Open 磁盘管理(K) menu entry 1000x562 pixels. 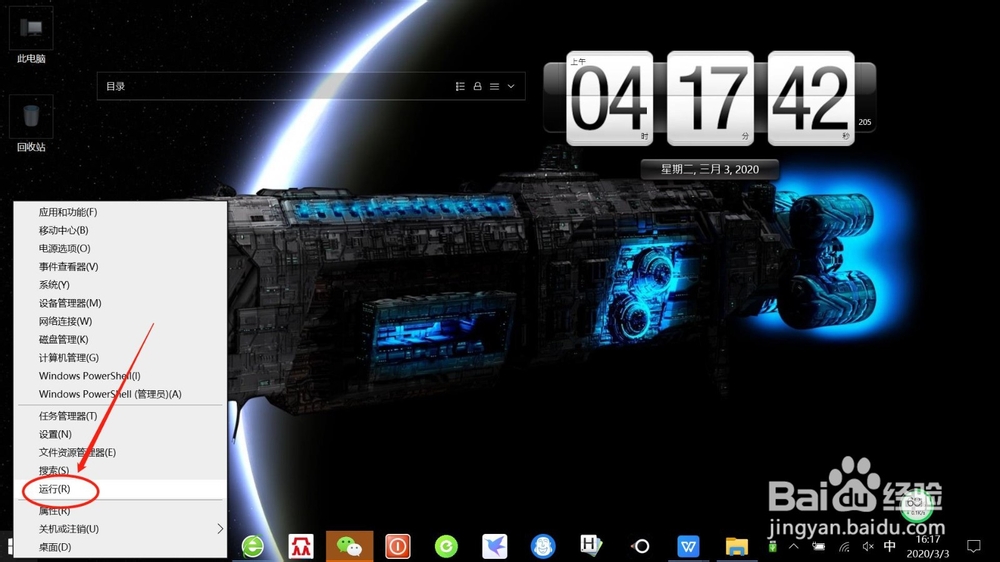(x=120, y=339)
